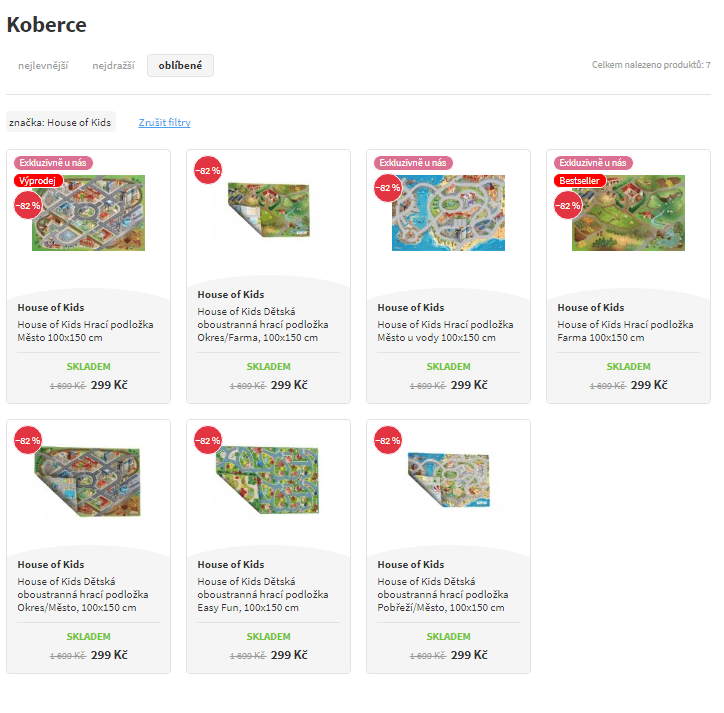Click the -82 % discount badge on Easy Fun mat
724x713 pixels.
(x=207, y=440)
